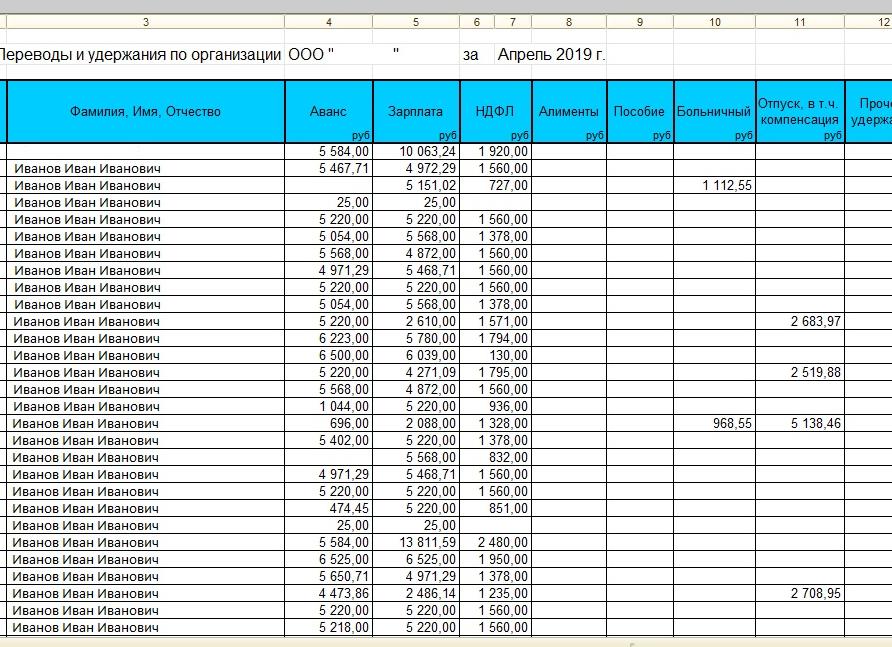Select the salary cell 5 151,02

coord(416,186)
